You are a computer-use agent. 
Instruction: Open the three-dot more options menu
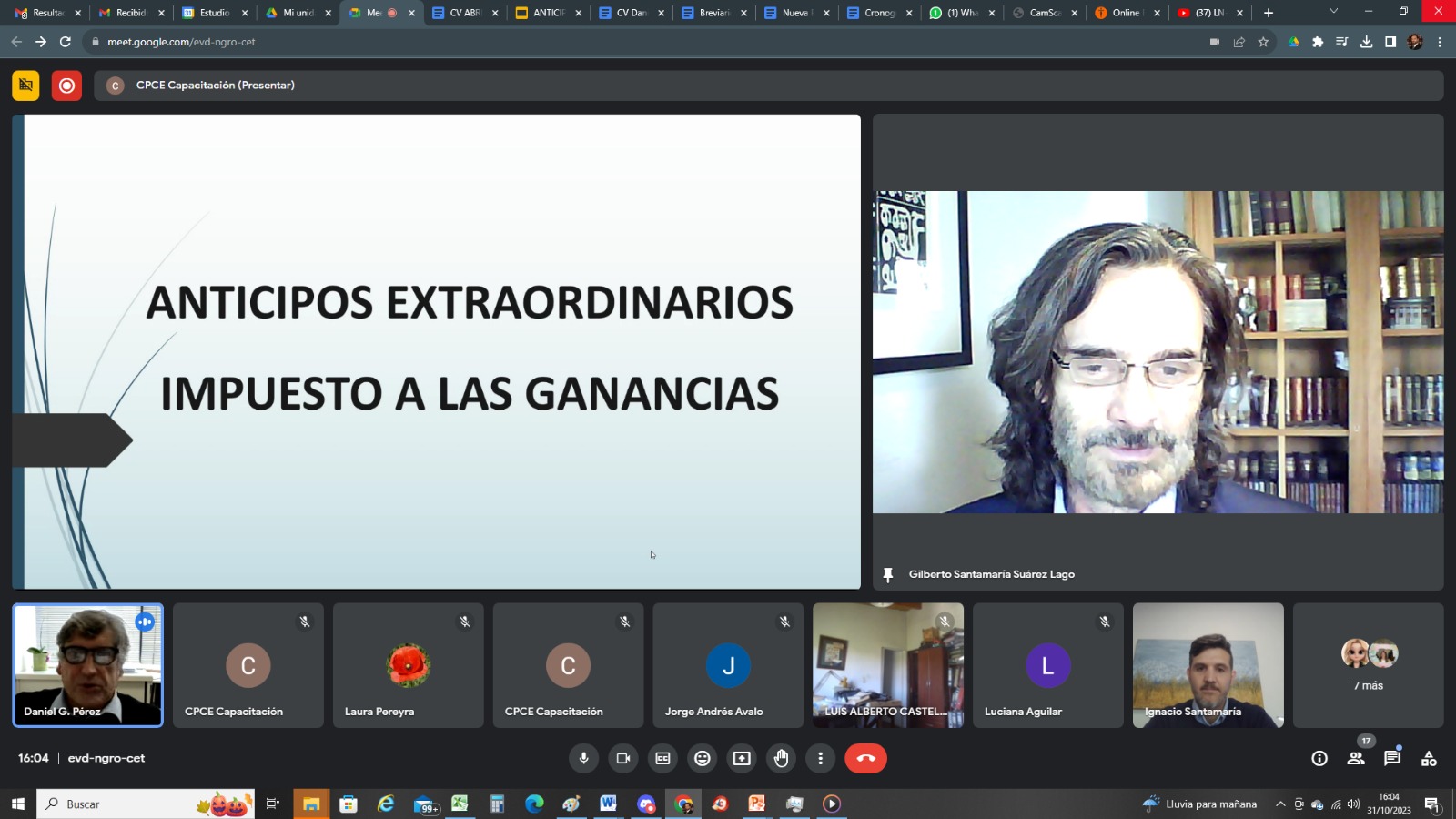tap(820, 758)
